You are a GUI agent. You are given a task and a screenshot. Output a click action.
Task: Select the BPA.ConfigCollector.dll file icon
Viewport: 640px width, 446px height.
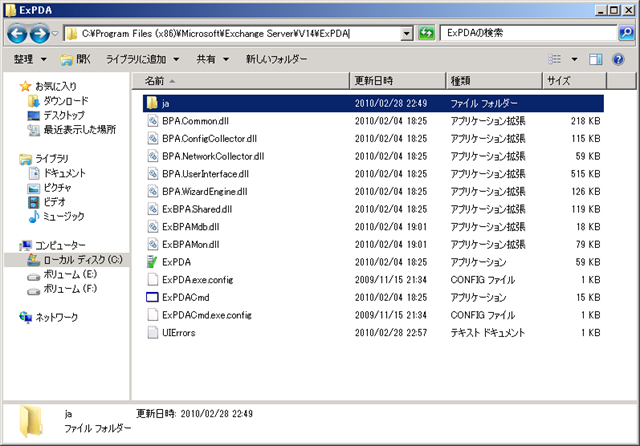tap(153, 139)
